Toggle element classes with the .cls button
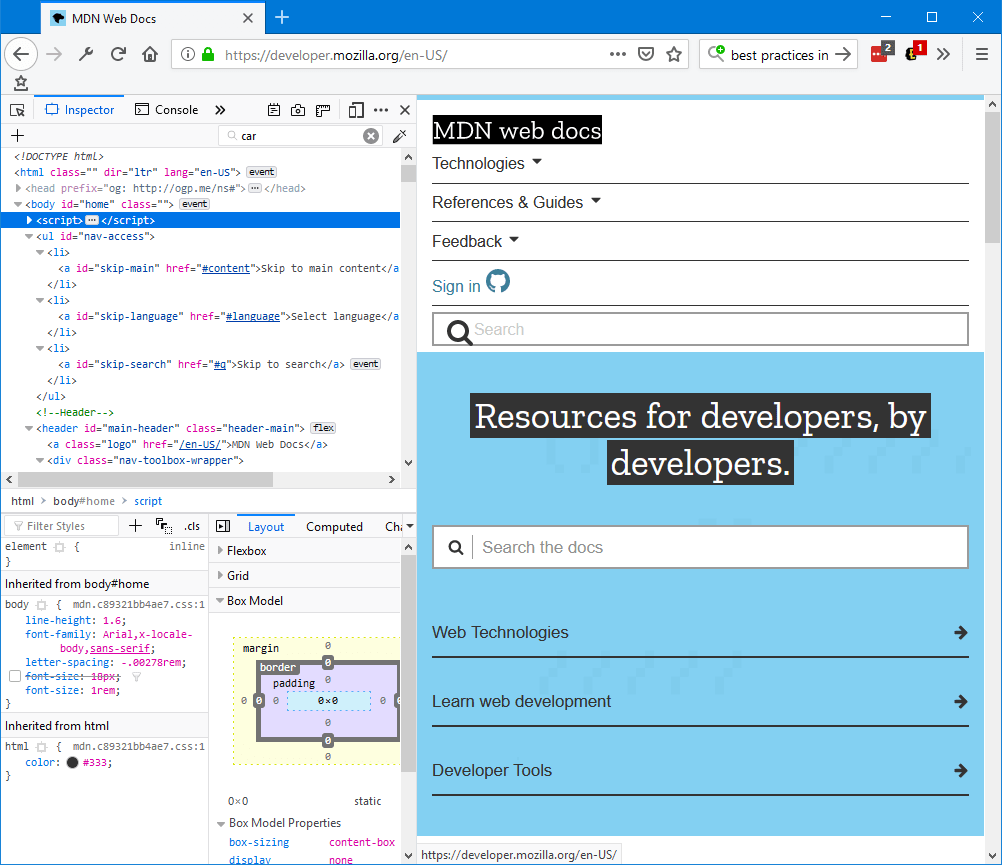 click(192, 526)
